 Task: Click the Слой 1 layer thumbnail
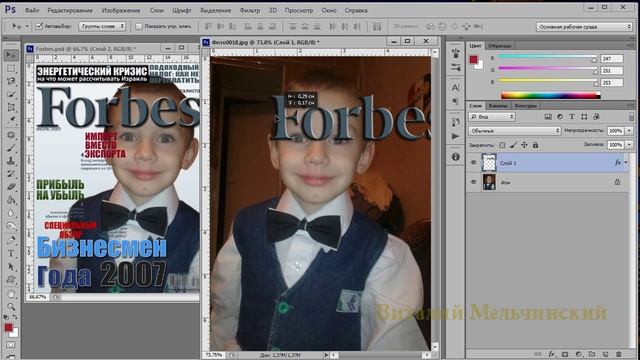[489, 162]
